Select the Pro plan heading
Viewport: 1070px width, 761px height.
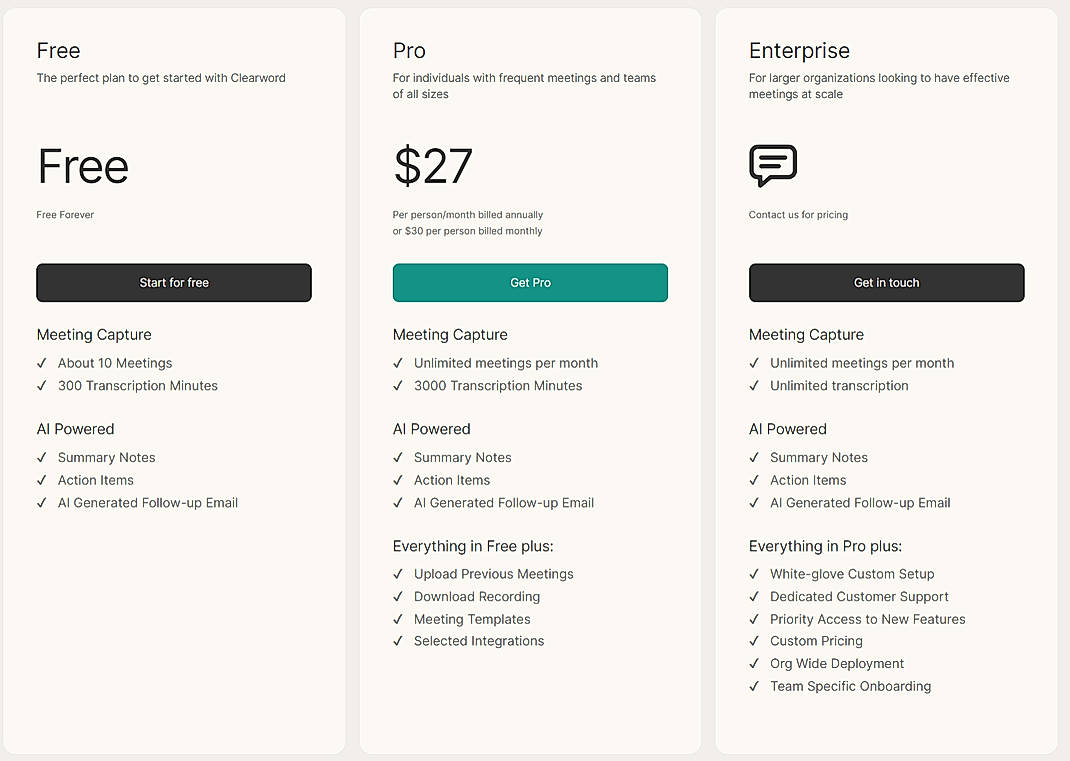coord(408,50)
